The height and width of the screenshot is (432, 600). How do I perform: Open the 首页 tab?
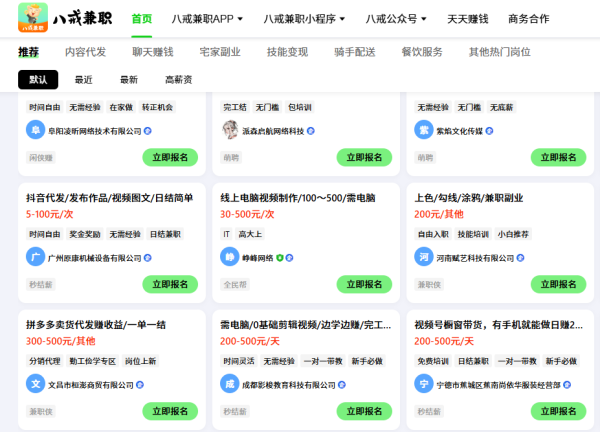(x=142, y=19)
